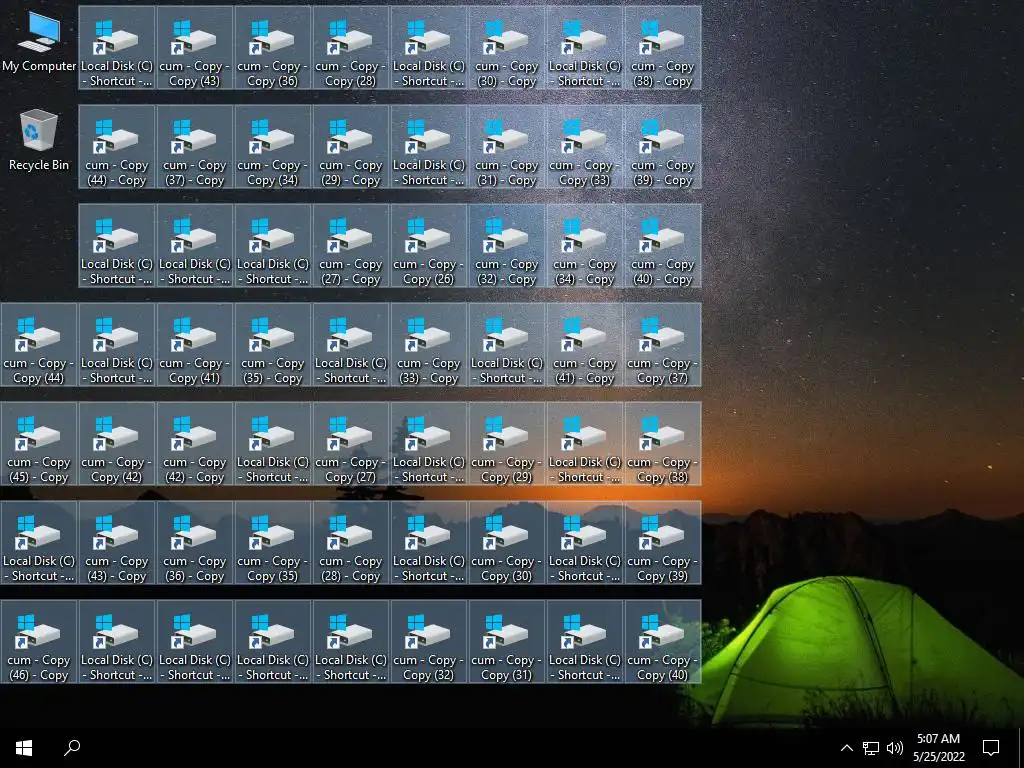Select shortcut 'cum - Copy - Copy (35)'
Viewport: 1024px width, 768px height.
tap(272, 543)
